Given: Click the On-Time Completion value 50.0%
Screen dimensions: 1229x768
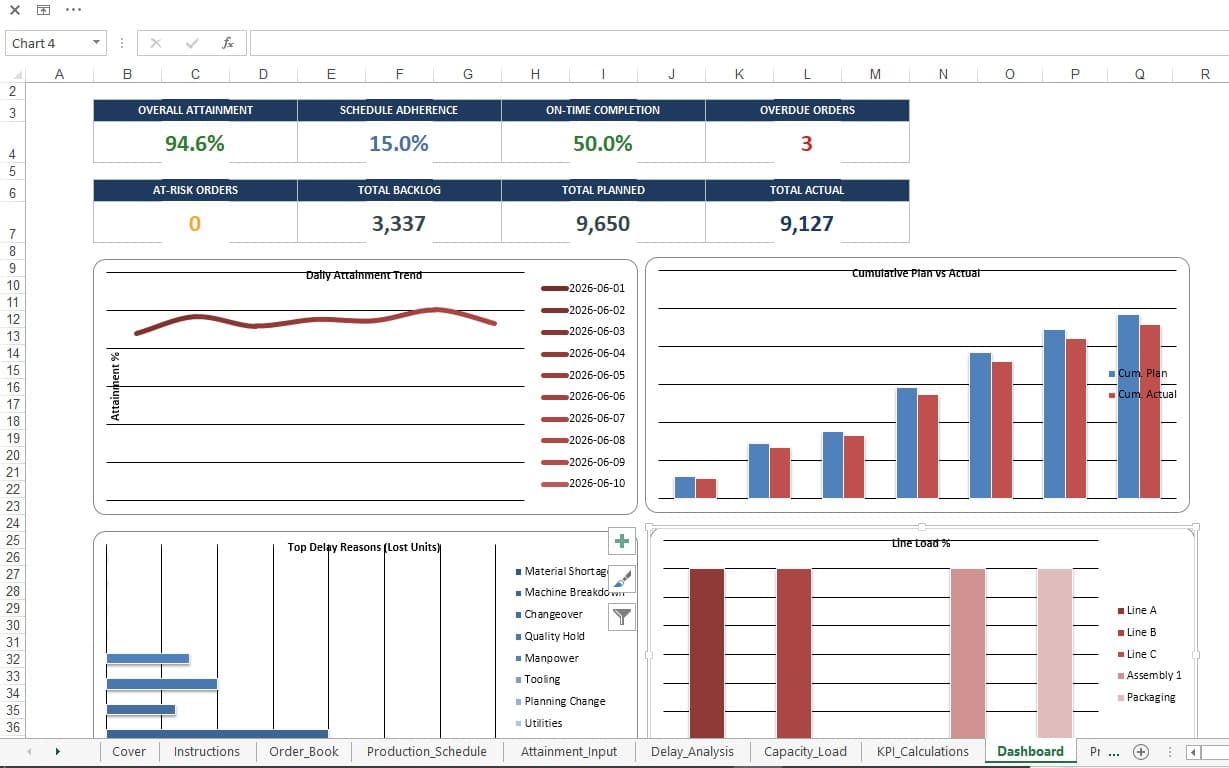Looking at the screenshot, I should pyautogui.click(x=603, y=143).
